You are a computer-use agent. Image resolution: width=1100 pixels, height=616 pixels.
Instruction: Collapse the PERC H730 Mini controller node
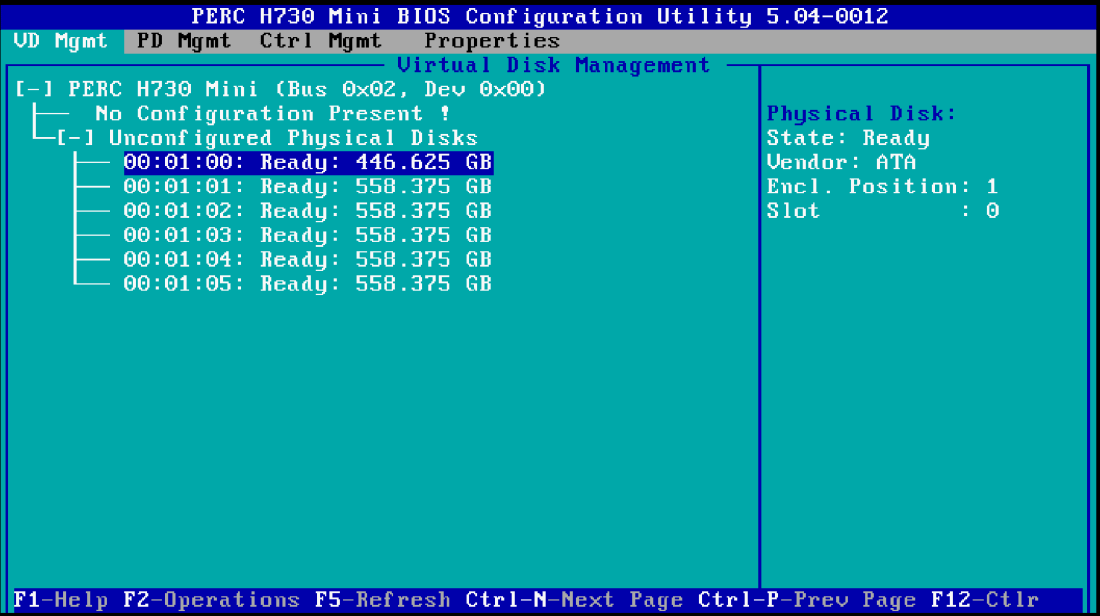tap(35, 90)
